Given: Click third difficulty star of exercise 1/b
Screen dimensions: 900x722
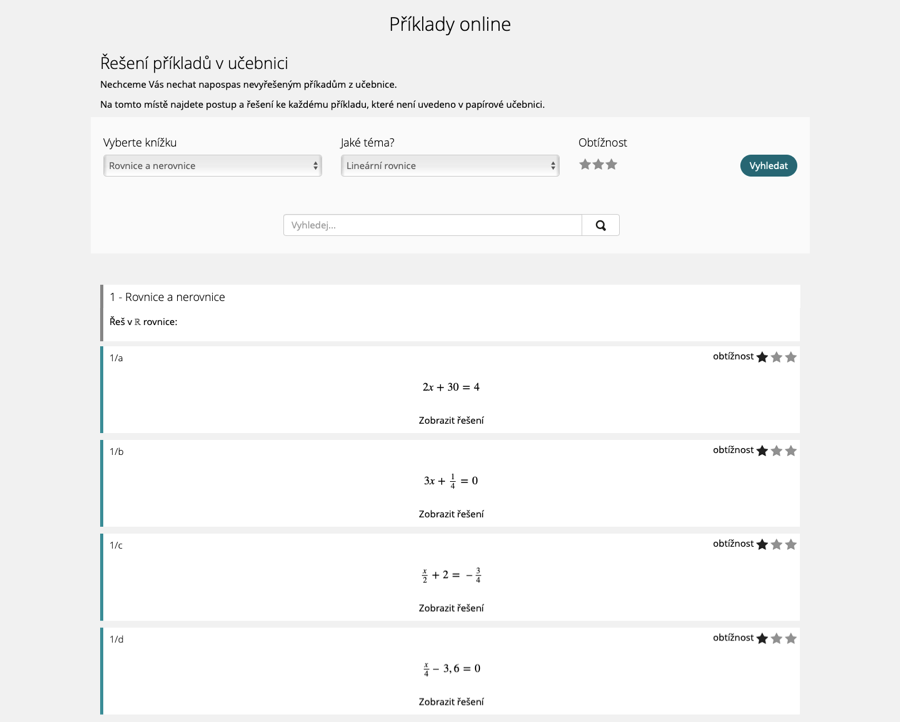Looking at the screenshot, I should pos(791,451).
